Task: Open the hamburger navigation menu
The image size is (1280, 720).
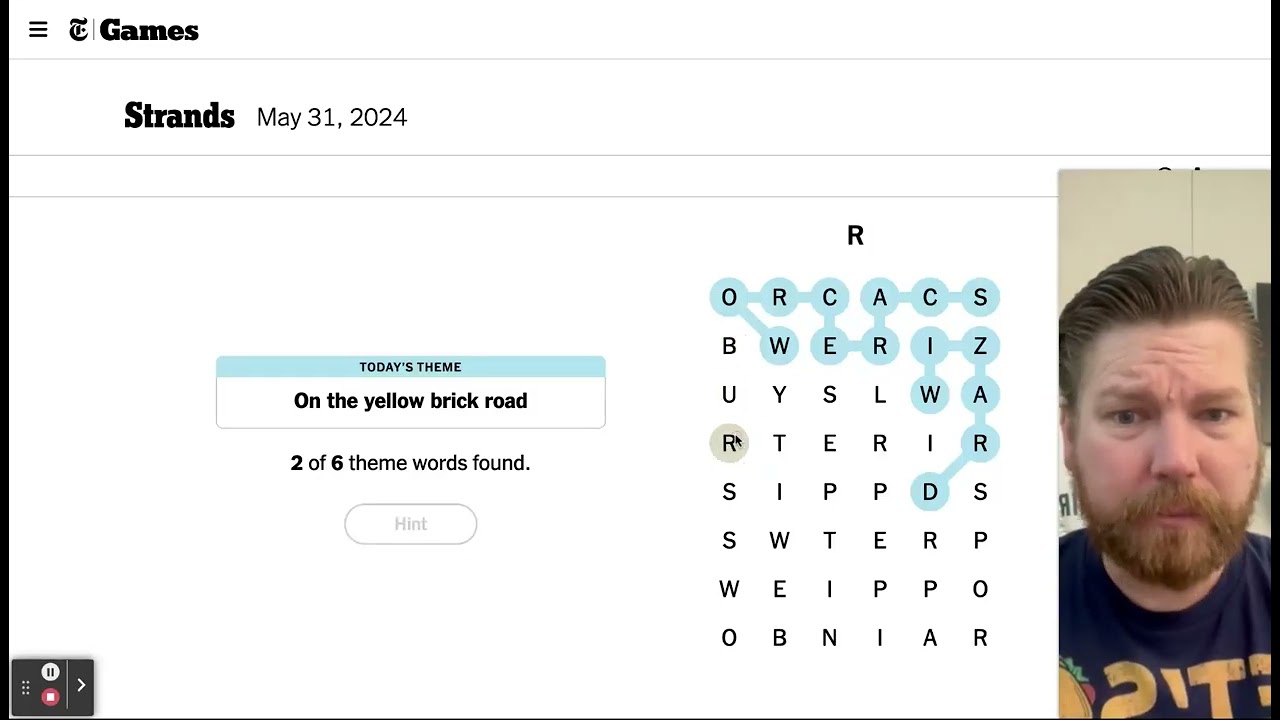Action: (x=38, y=30)
